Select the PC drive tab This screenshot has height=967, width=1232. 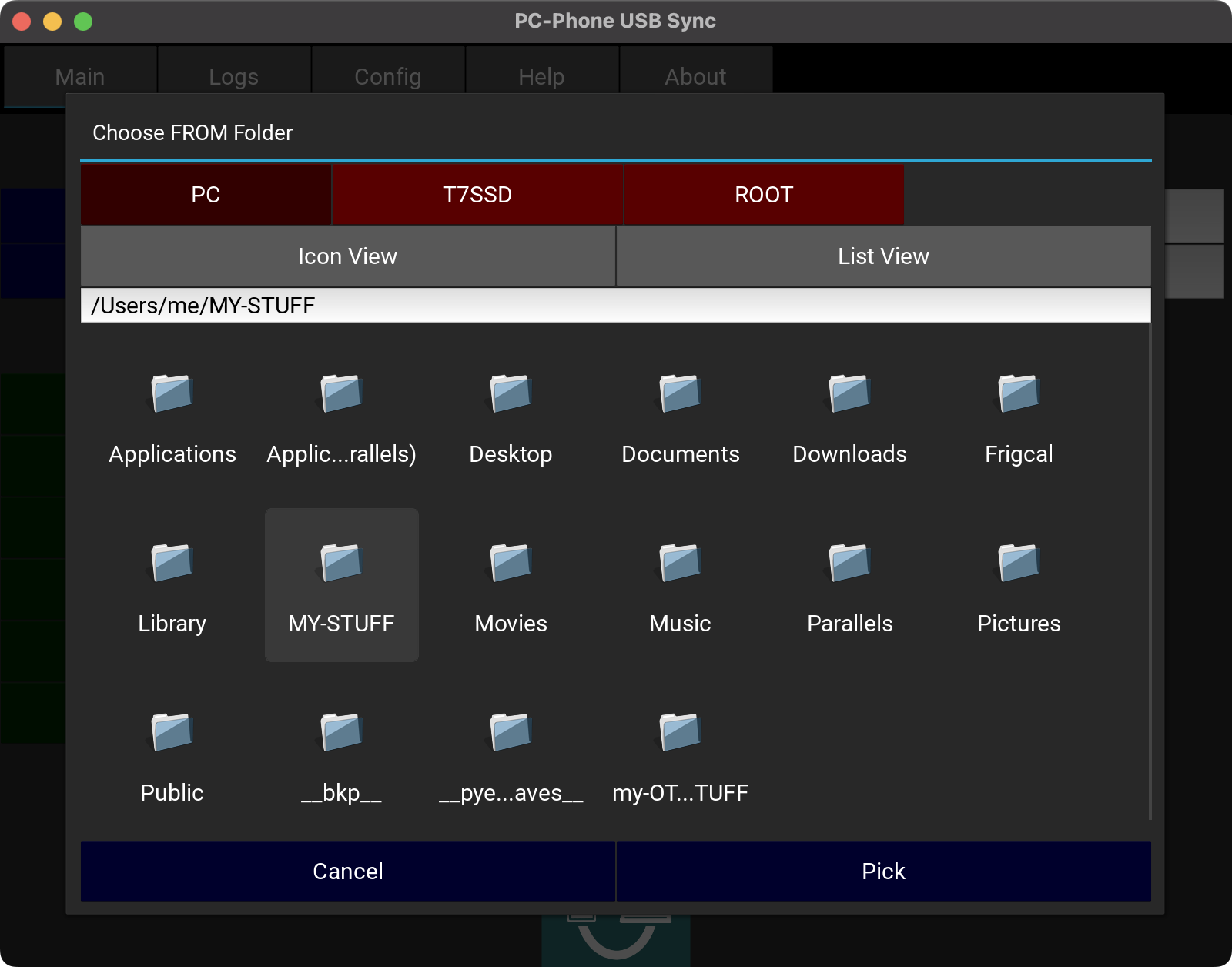206,195
